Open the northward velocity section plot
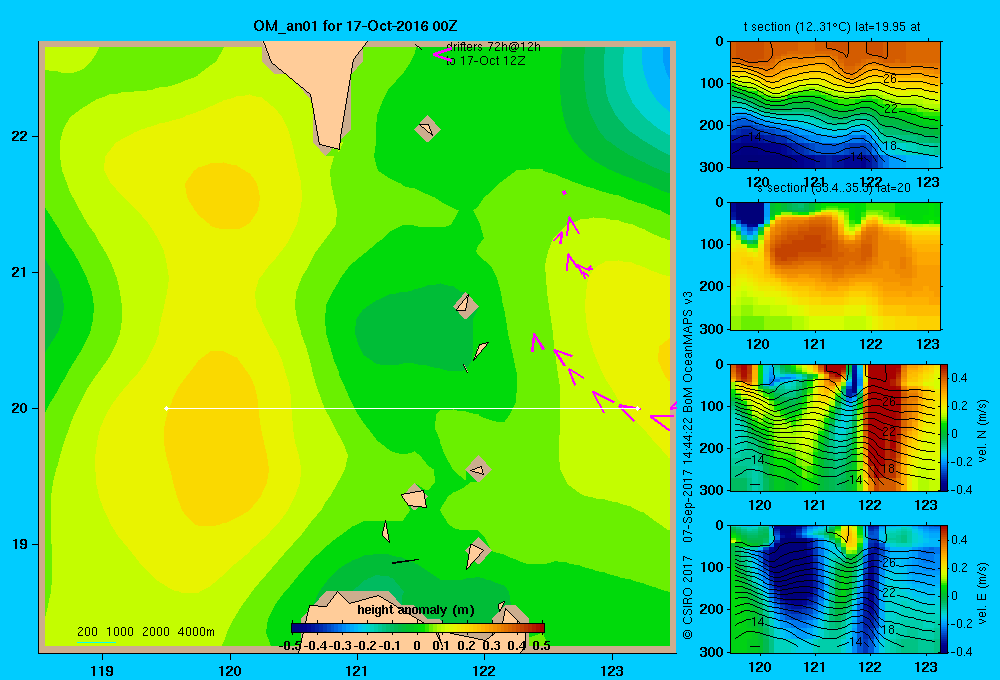1000x680 pixels. coord(835,427)
